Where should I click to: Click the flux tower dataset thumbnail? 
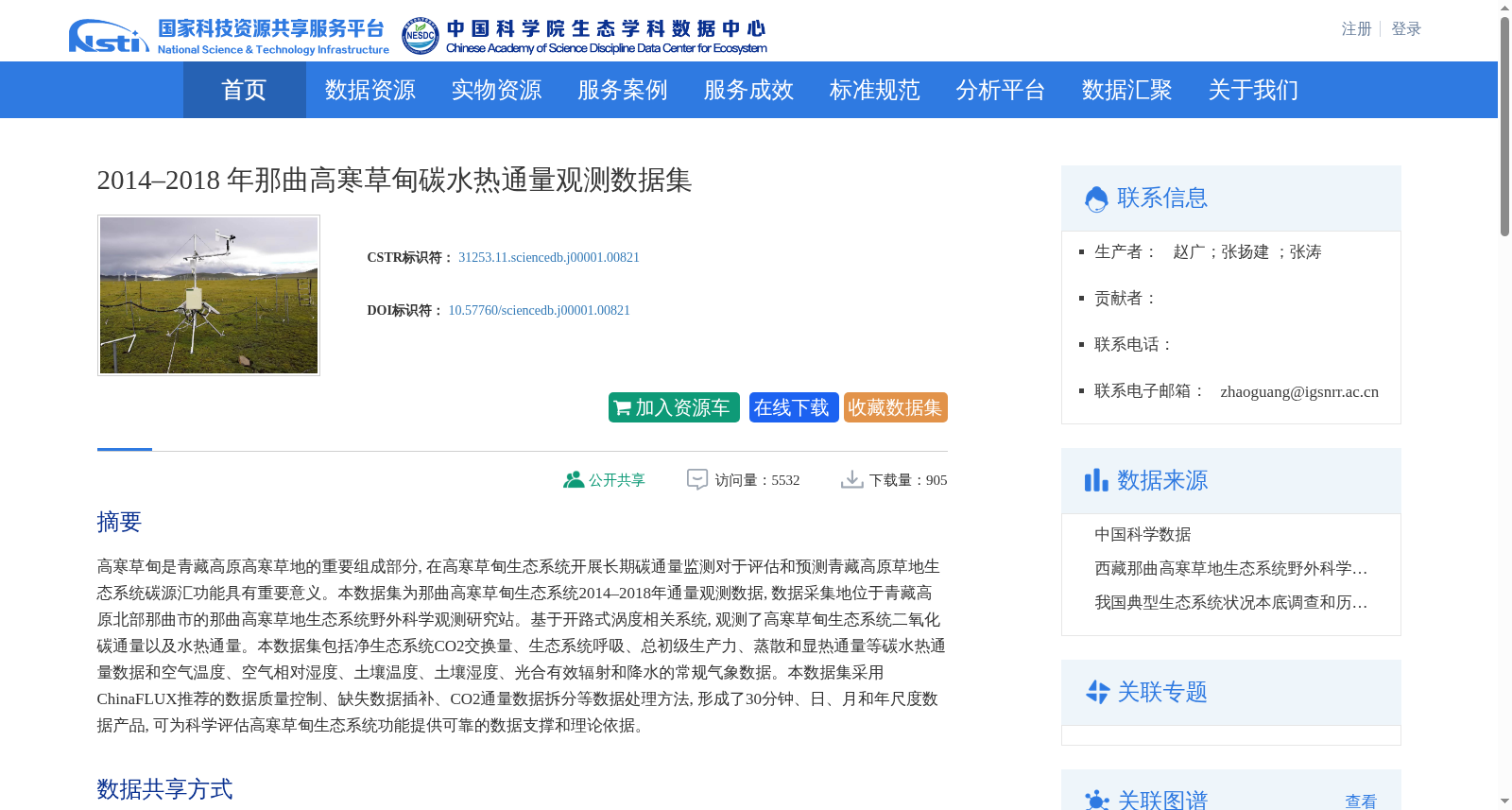pos(209,295)
